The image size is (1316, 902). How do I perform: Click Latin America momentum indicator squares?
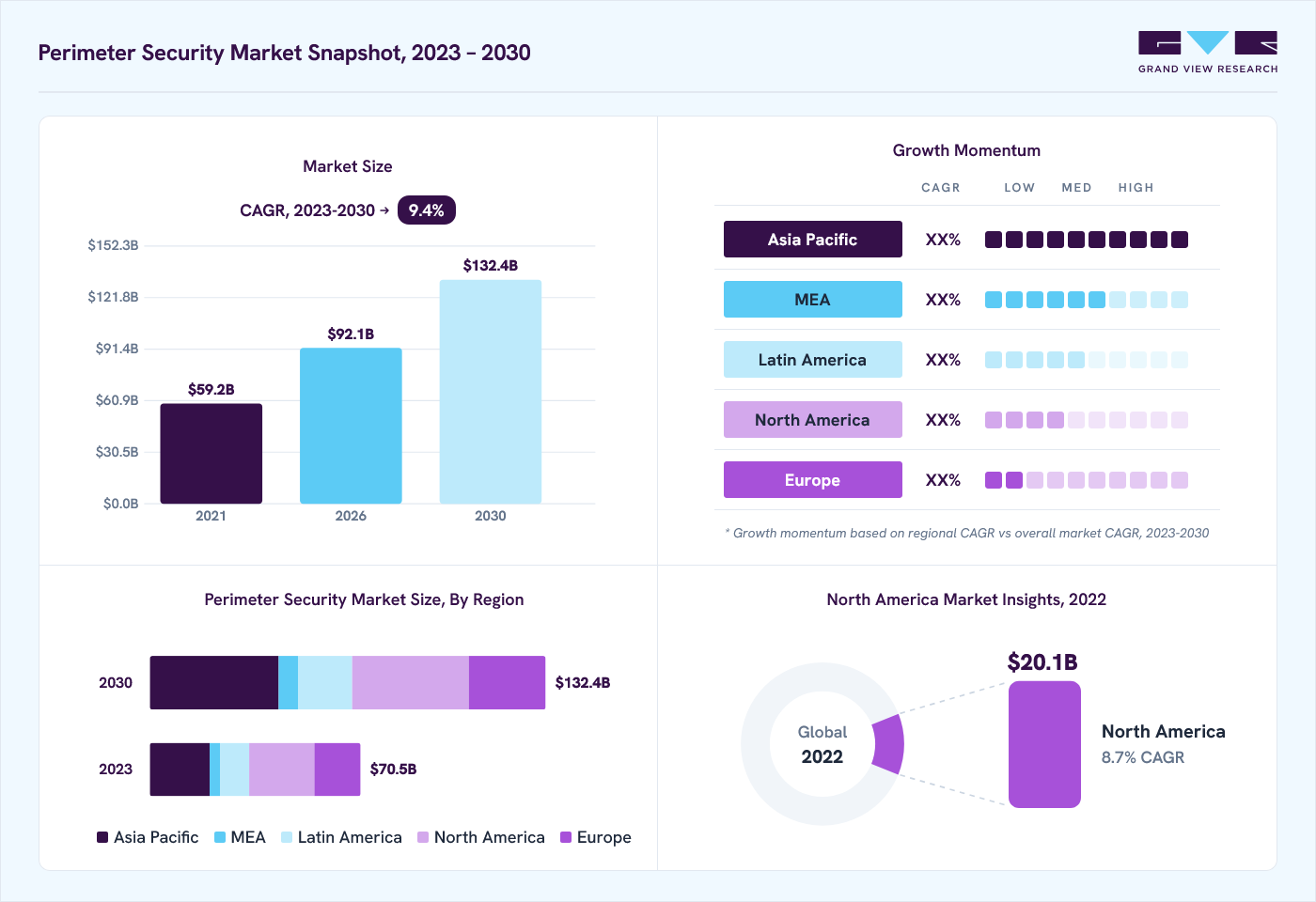coord(1087,360)
